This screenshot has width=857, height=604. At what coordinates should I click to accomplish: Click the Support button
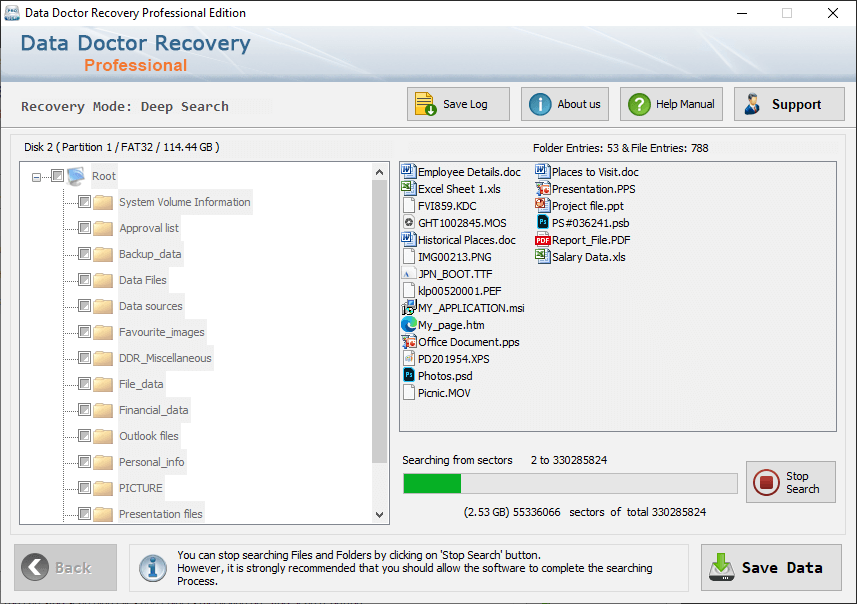789,104
